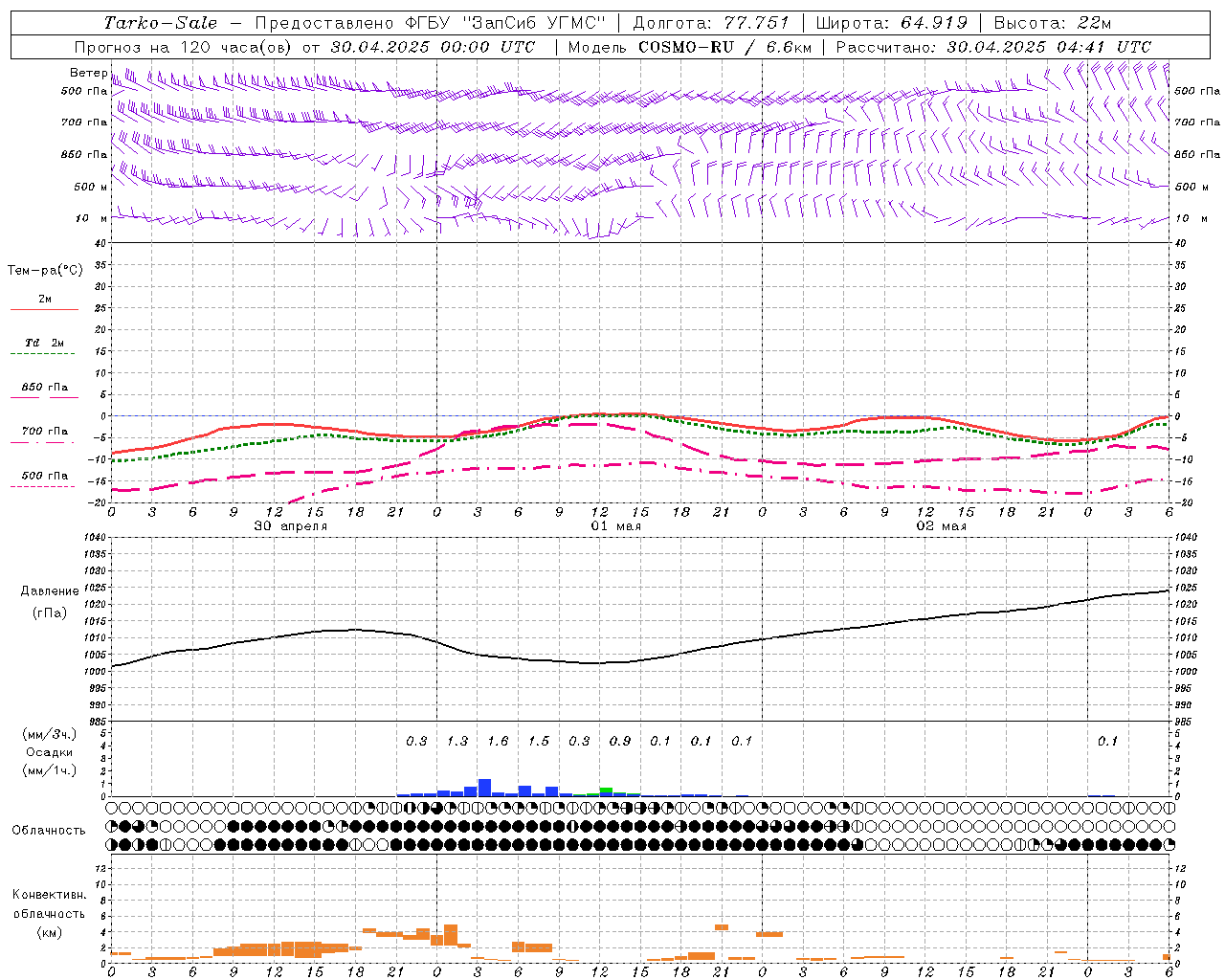The image size is (1225, 980).
Task: Click the "(мм/3ч.)" precipitation unit label
Action: click(x=50, y=735)
